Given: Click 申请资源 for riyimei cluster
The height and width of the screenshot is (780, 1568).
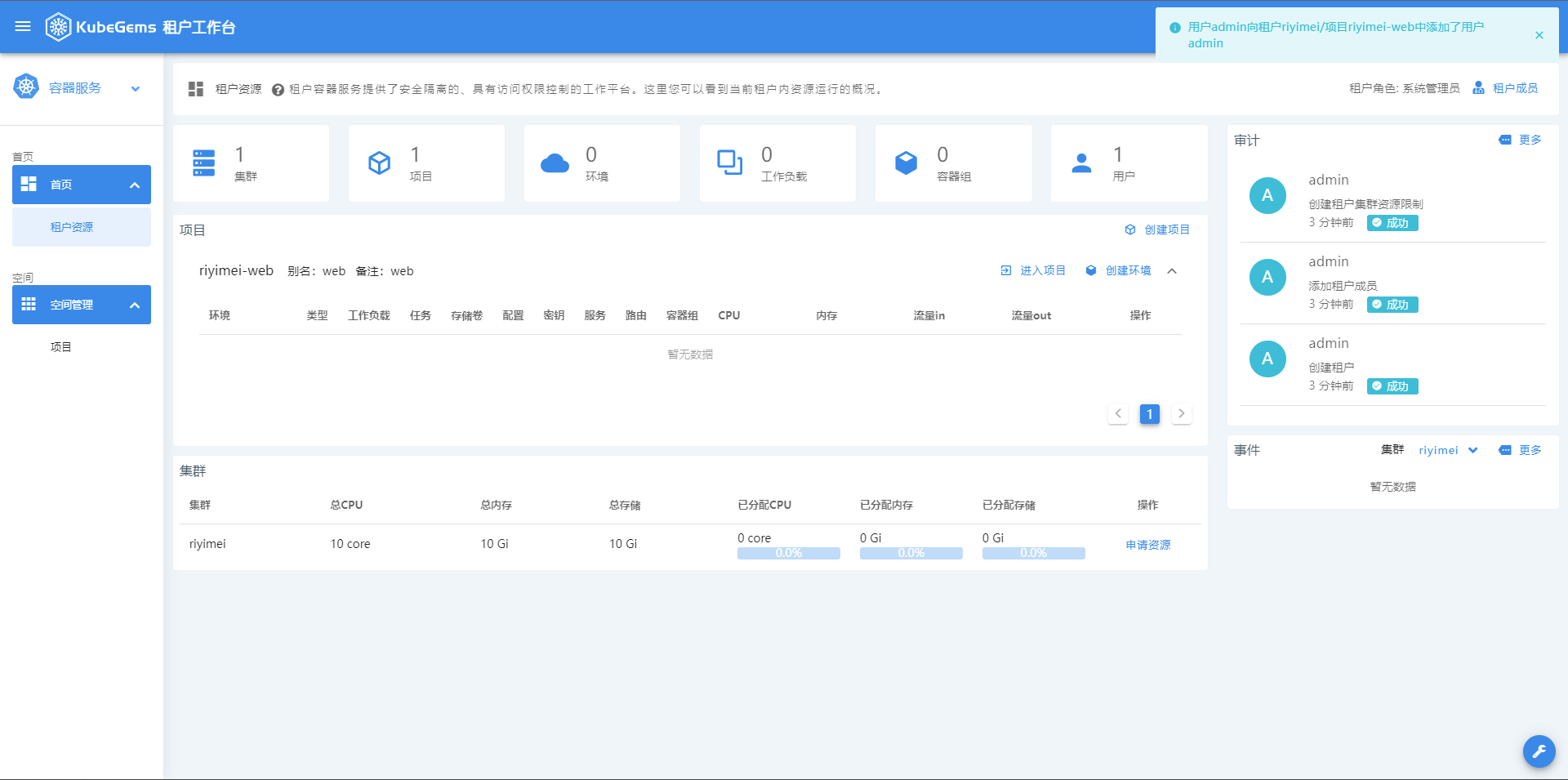Looking at the screenshot, I should click(x=1147, y=545).
